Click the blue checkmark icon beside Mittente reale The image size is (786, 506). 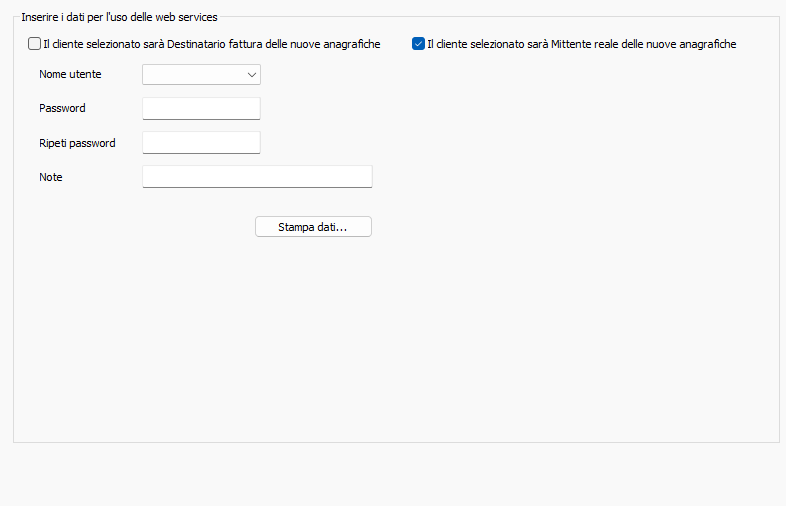click(419, 44)
